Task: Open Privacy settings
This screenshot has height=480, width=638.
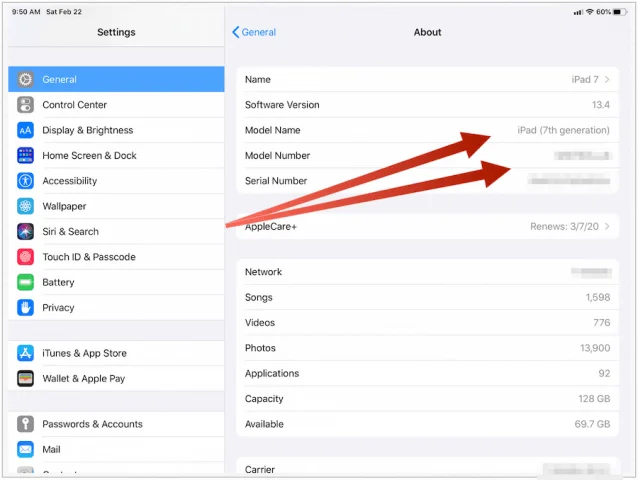Action: 116,308
